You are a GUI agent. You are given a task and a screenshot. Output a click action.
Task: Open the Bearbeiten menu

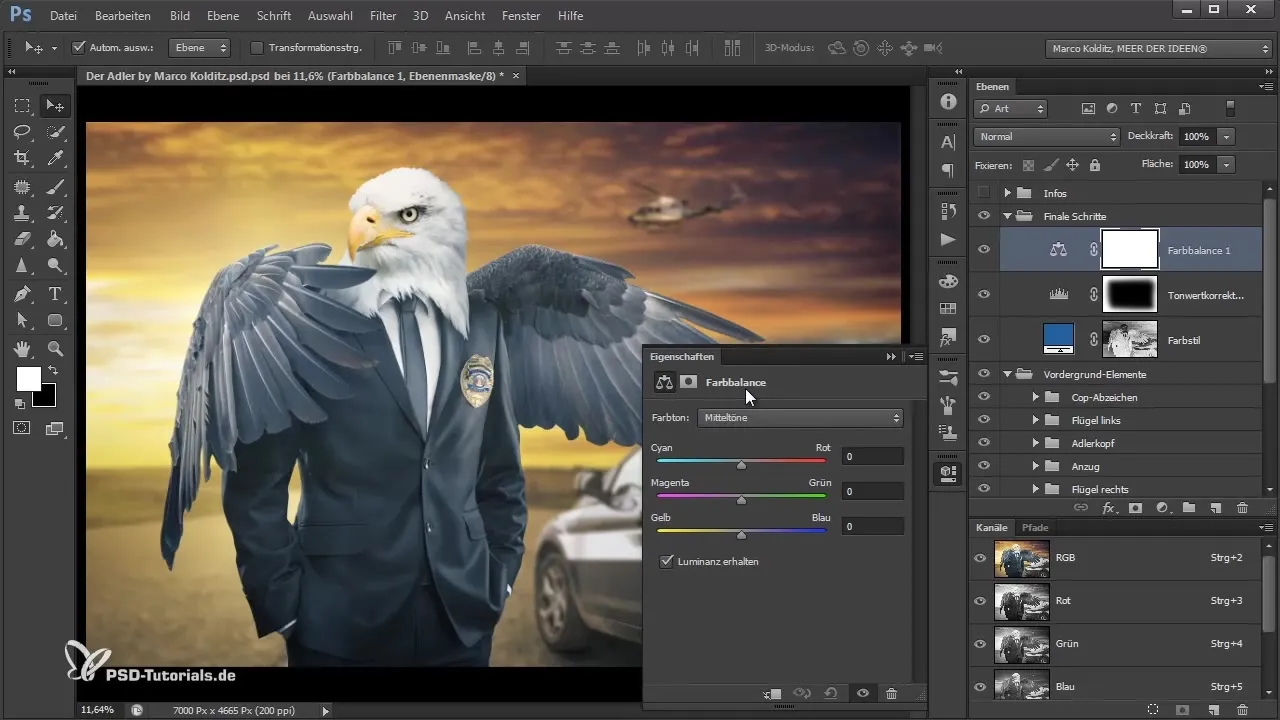coord(122,16)
